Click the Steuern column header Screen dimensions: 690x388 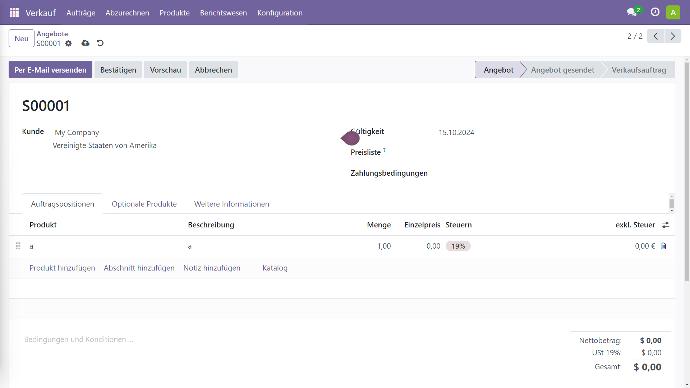(x=458, y=225)
